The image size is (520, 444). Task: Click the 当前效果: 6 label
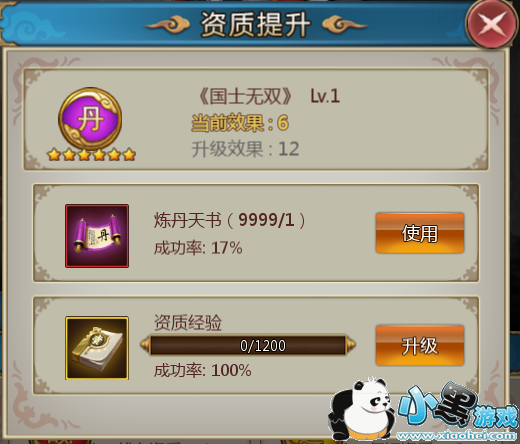240,123
